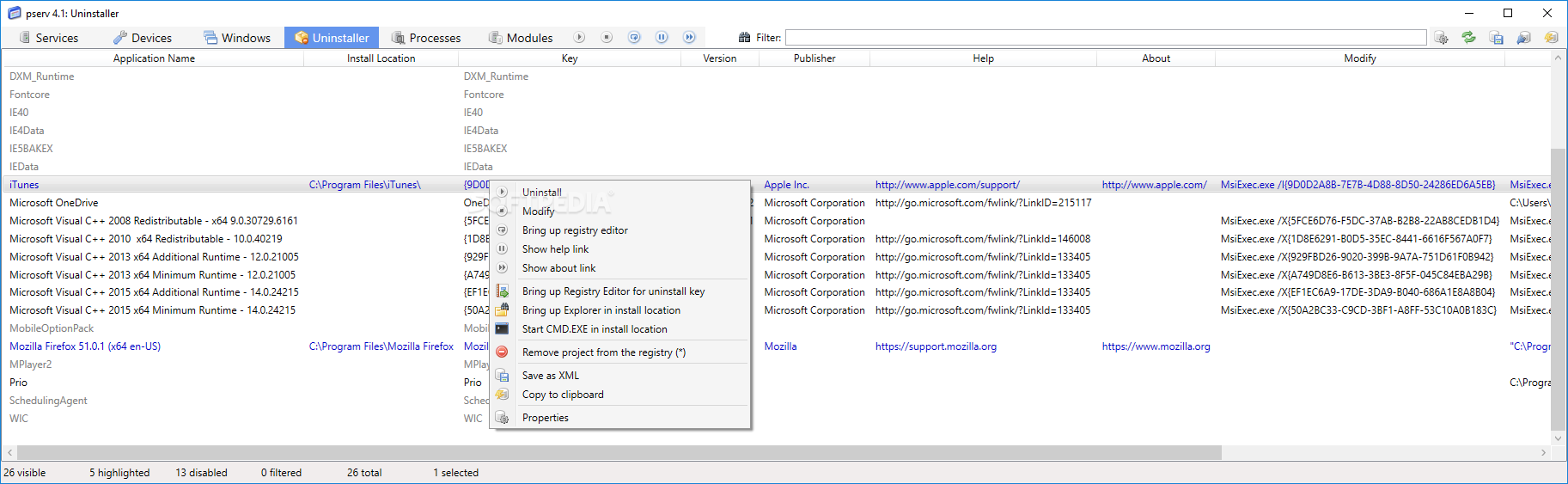The height and width of the screenshot is (484, 1568).
Task: Select the DXM_Runtime application name
Action: 41,77
